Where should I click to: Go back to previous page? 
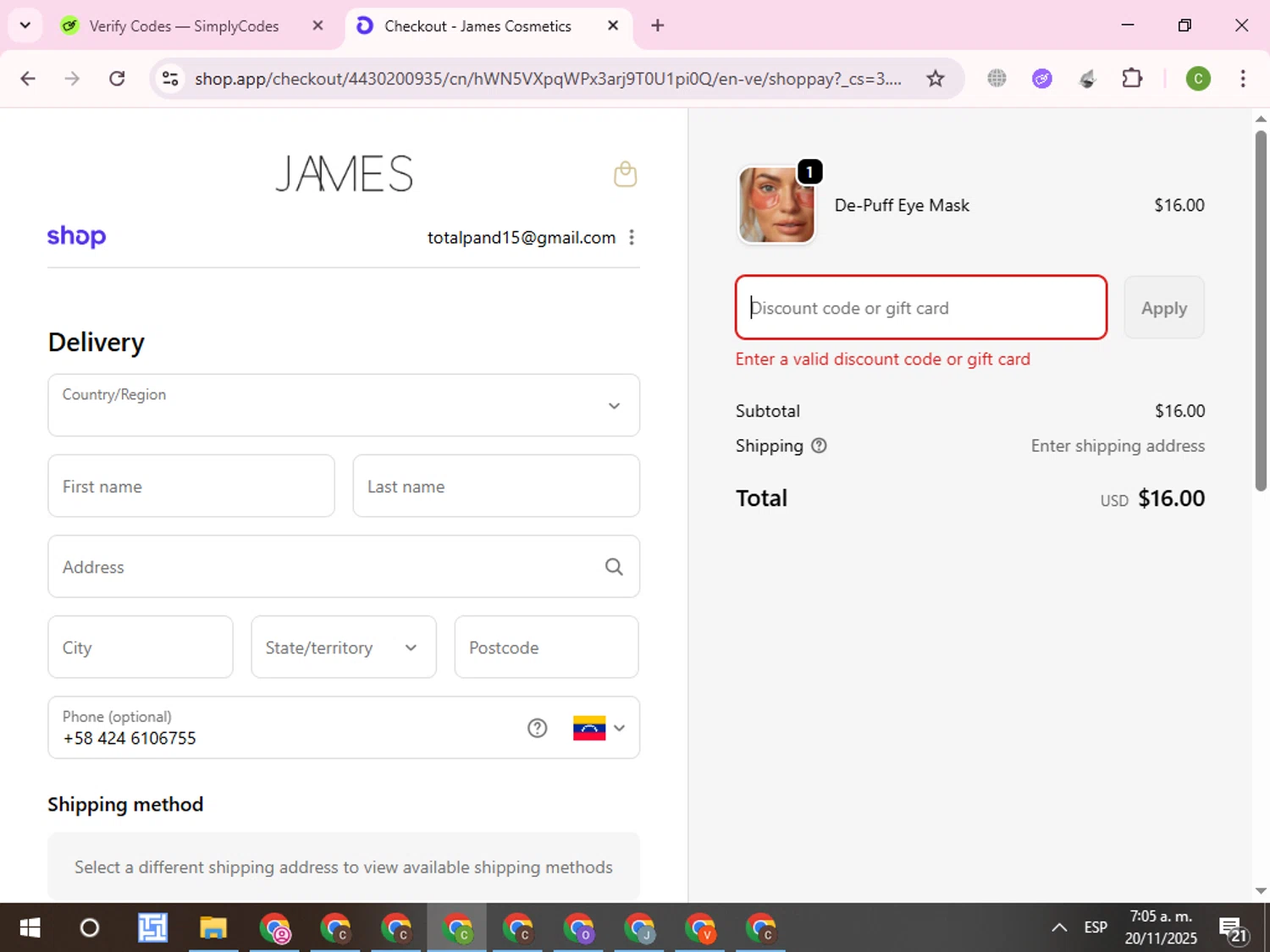[28, 79]
